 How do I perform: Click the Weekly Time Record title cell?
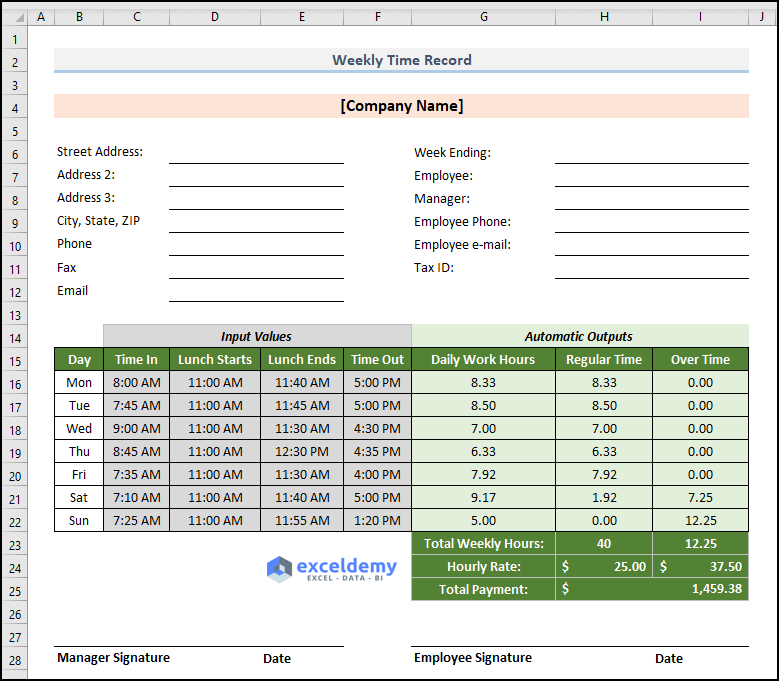pos(401,60)
